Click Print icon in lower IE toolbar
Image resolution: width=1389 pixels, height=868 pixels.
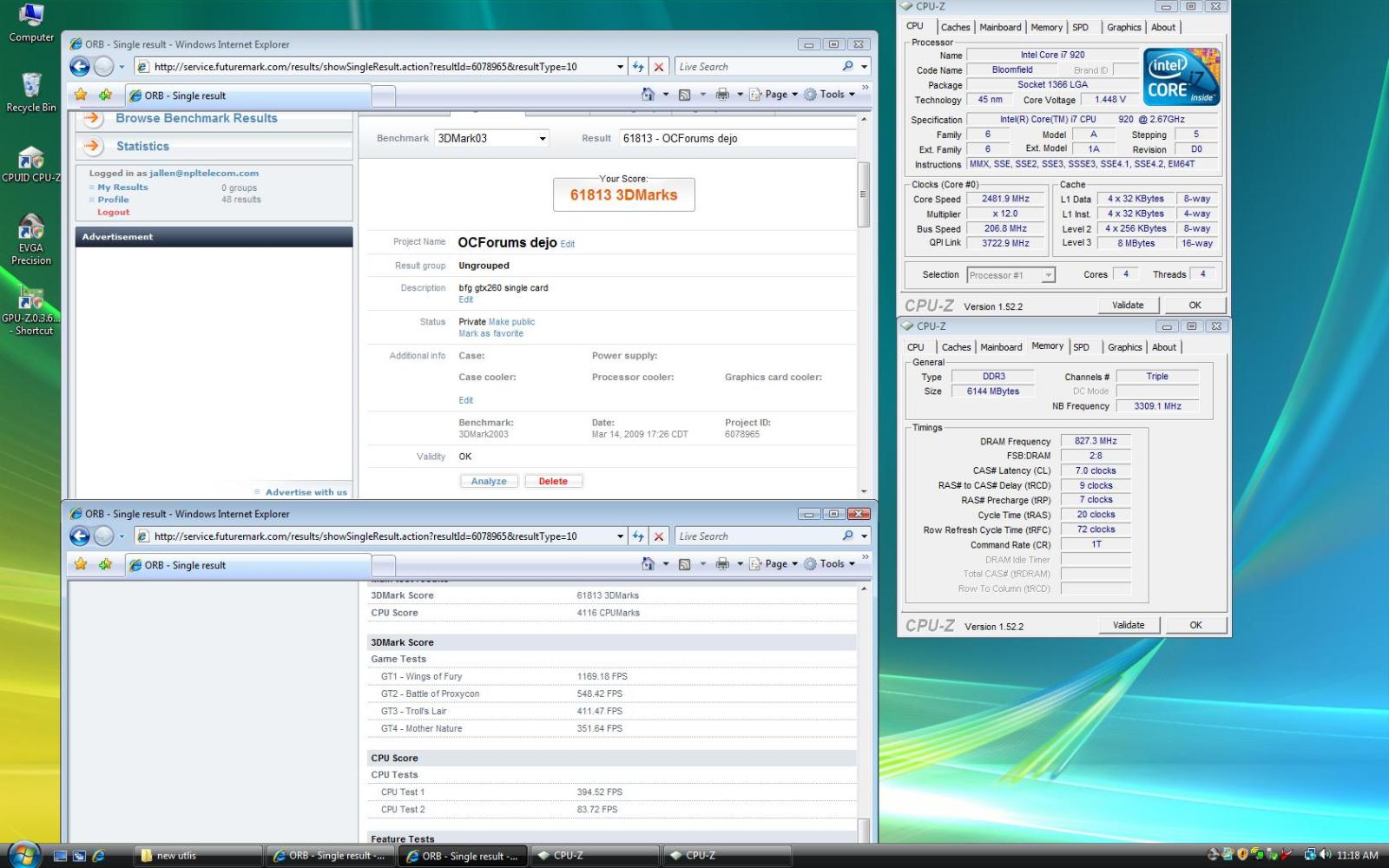click(721, 564)
